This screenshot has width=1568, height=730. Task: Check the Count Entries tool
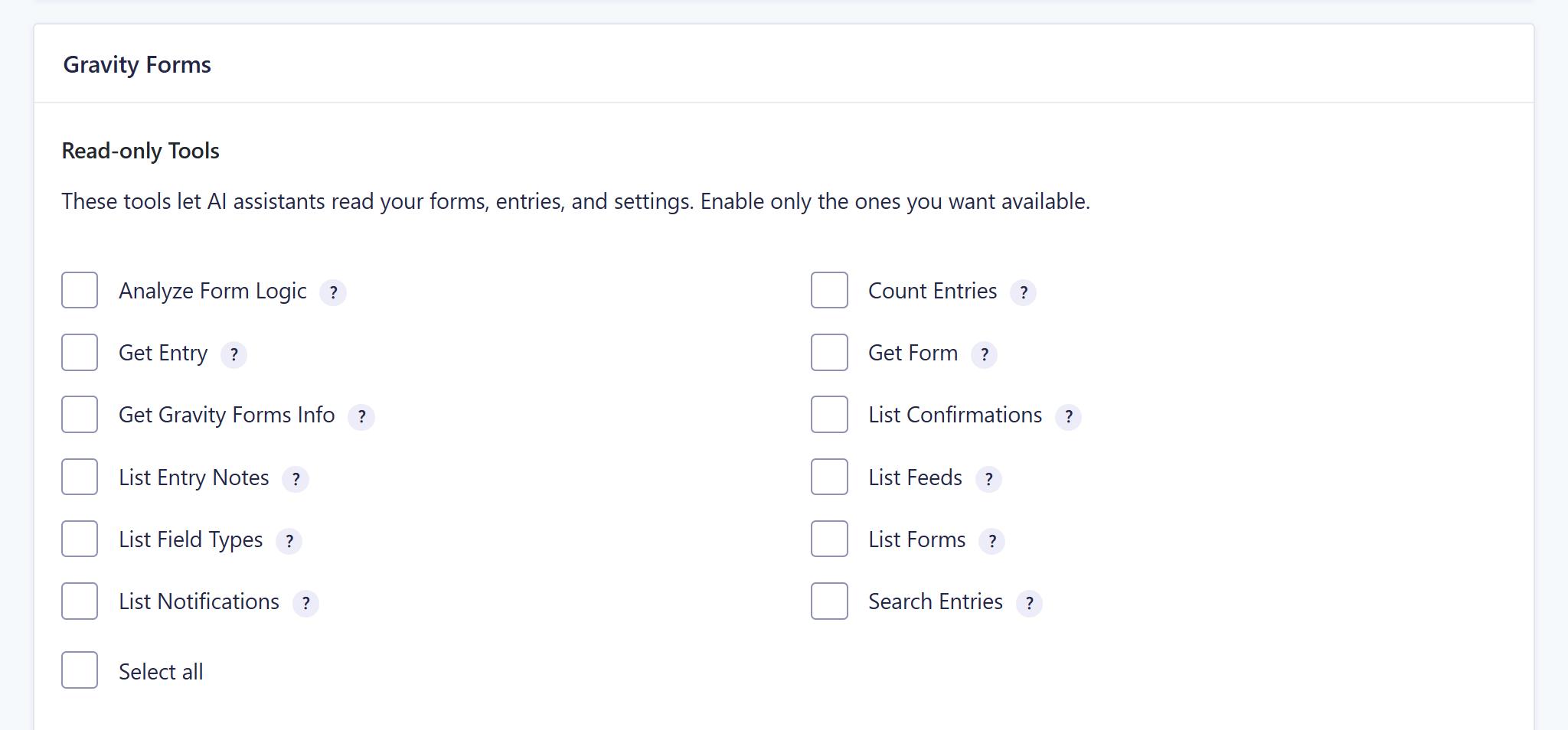(829, 290)
